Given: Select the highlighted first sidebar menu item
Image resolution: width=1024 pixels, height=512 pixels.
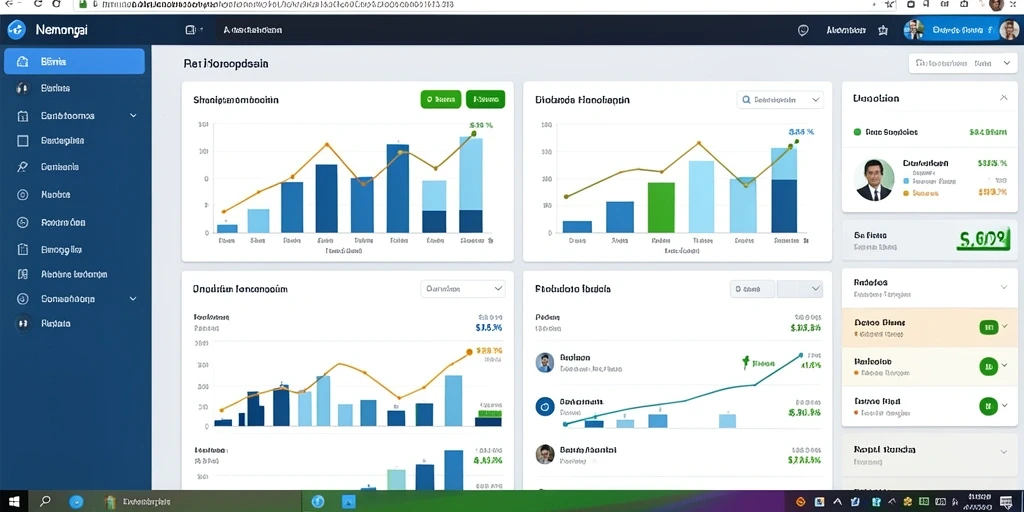Looking at the screenshot, I should tap(74, 61).
